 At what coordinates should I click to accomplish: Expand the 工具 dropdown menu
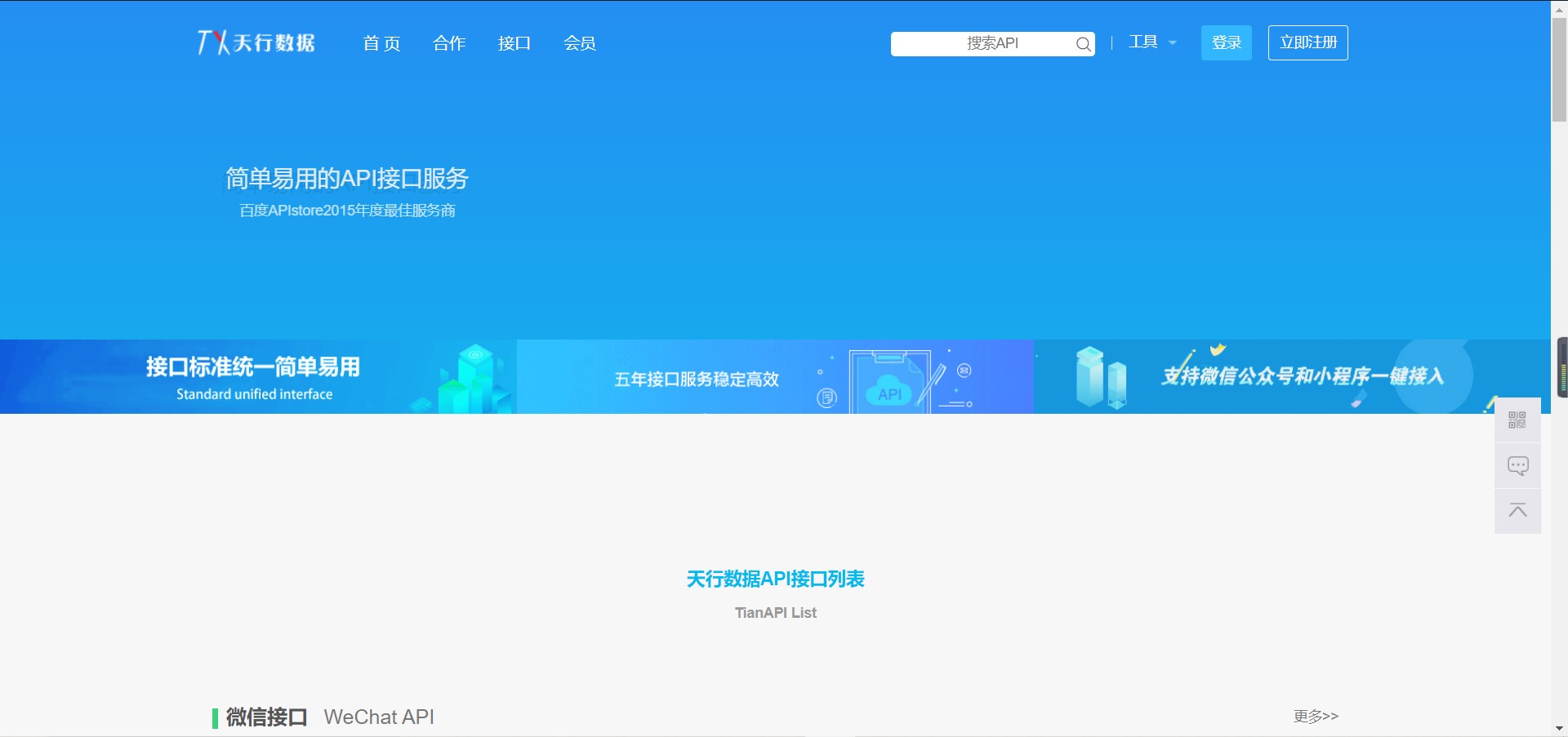coord(1152,42)
